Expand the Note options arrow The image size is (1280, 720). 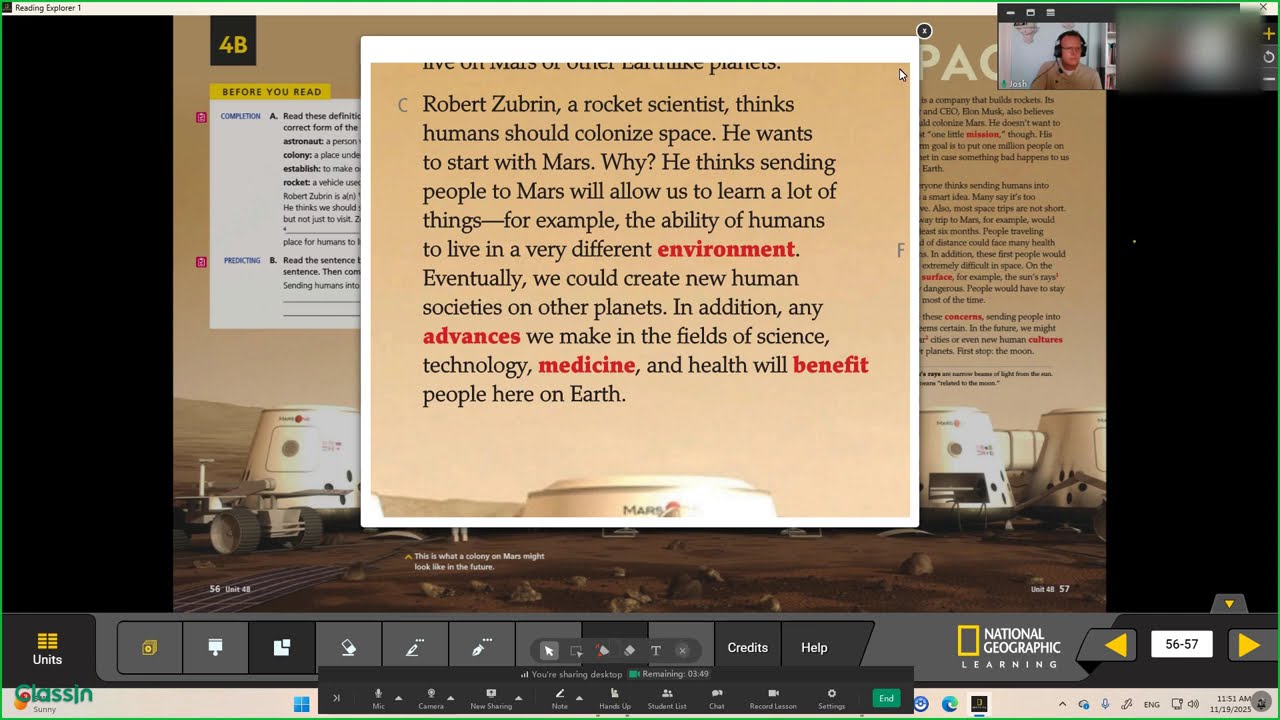[579, 698]
